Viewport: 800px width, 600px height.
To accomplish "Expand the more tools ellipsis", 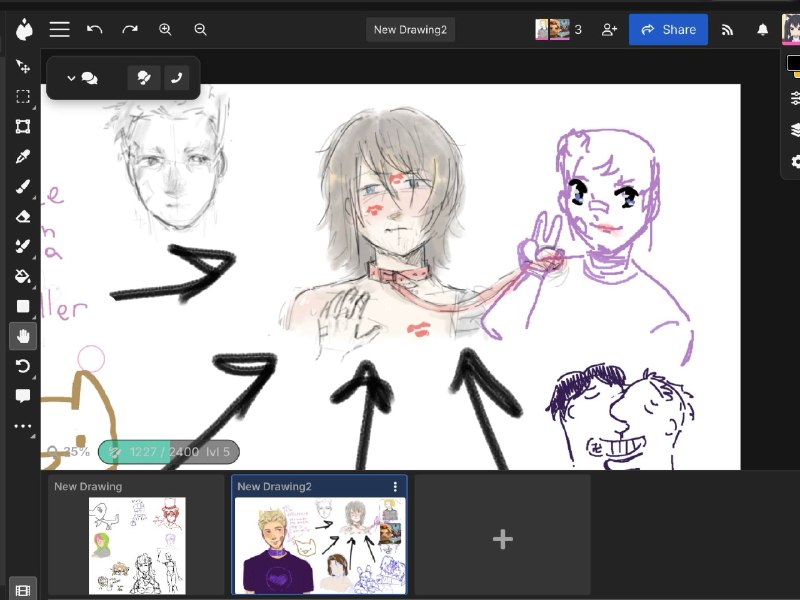I will 23,426.
